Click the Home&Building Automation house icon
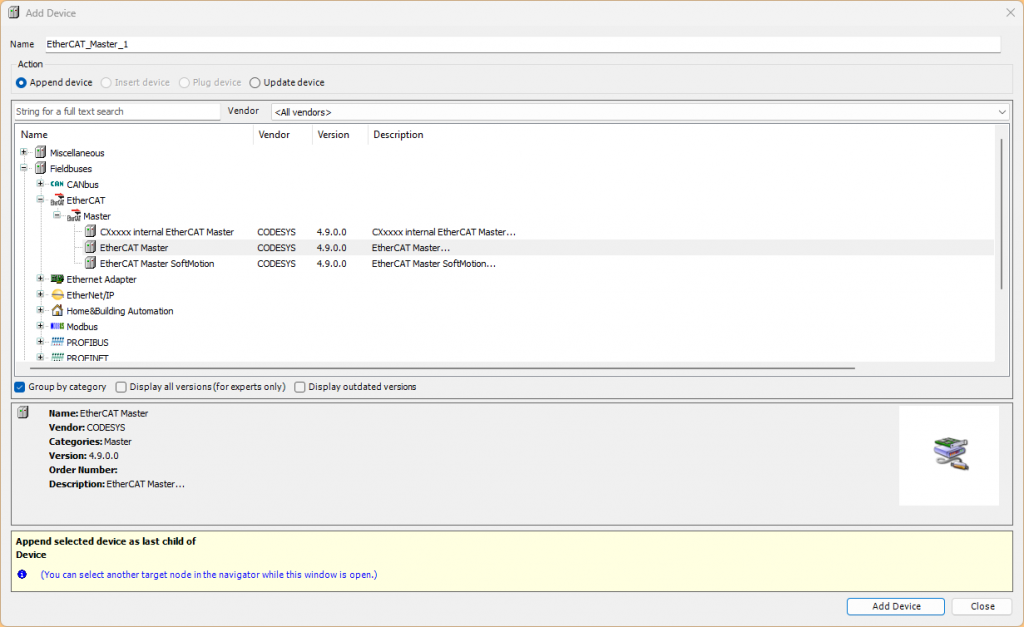The height and width of the screenshot is (627, 1024). point(57,311)
